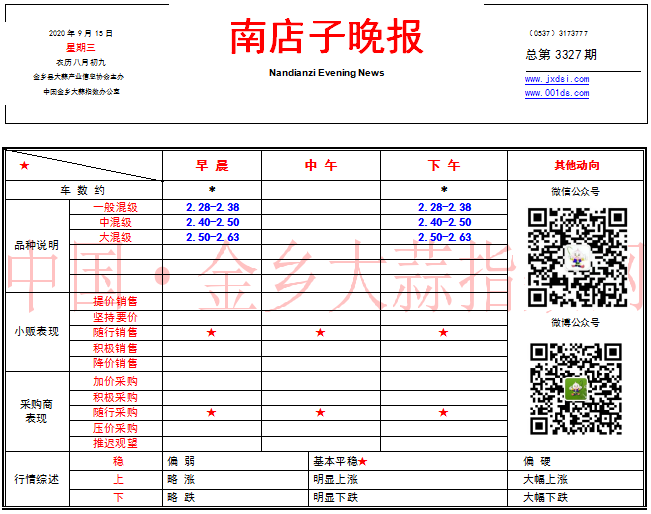
Task: Click the morning star in 随行采购 row
Action: pos(211,413)
